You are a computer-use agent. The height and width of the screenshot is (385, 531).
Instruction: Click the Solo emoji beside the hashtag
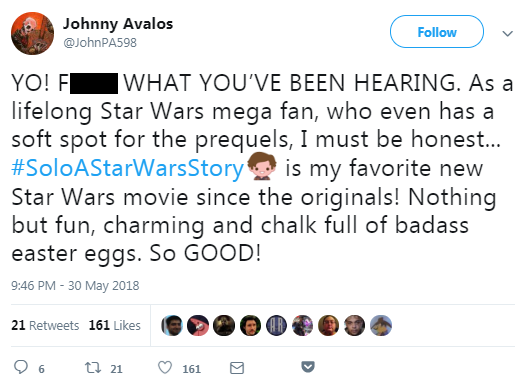point(262,166)
